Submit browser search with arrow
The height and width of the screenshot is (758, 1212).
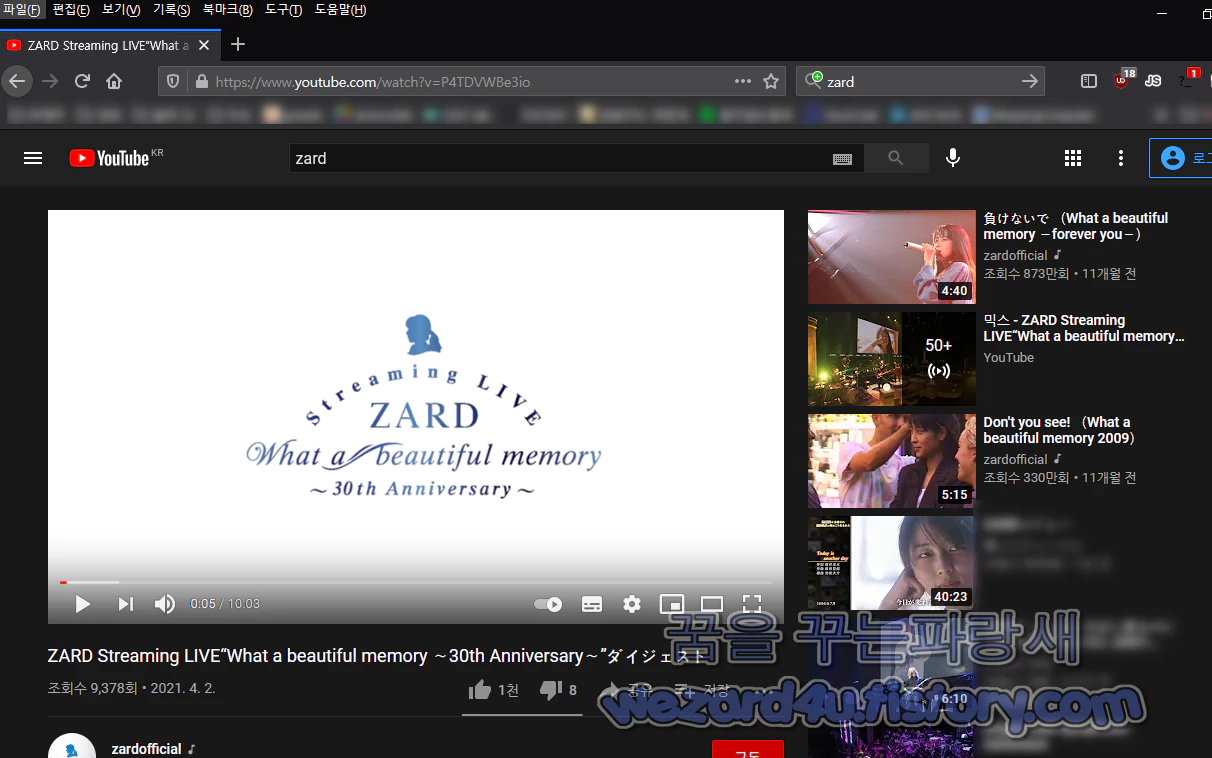pyautogui.click(x=1030, y=82)
